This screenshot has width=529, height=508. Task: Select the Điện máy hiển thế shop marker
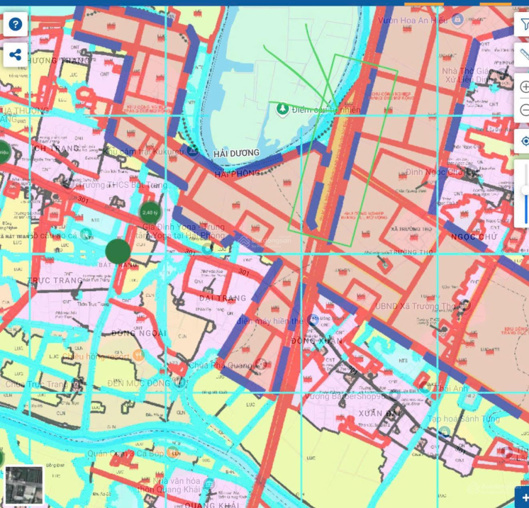(313, 319)
